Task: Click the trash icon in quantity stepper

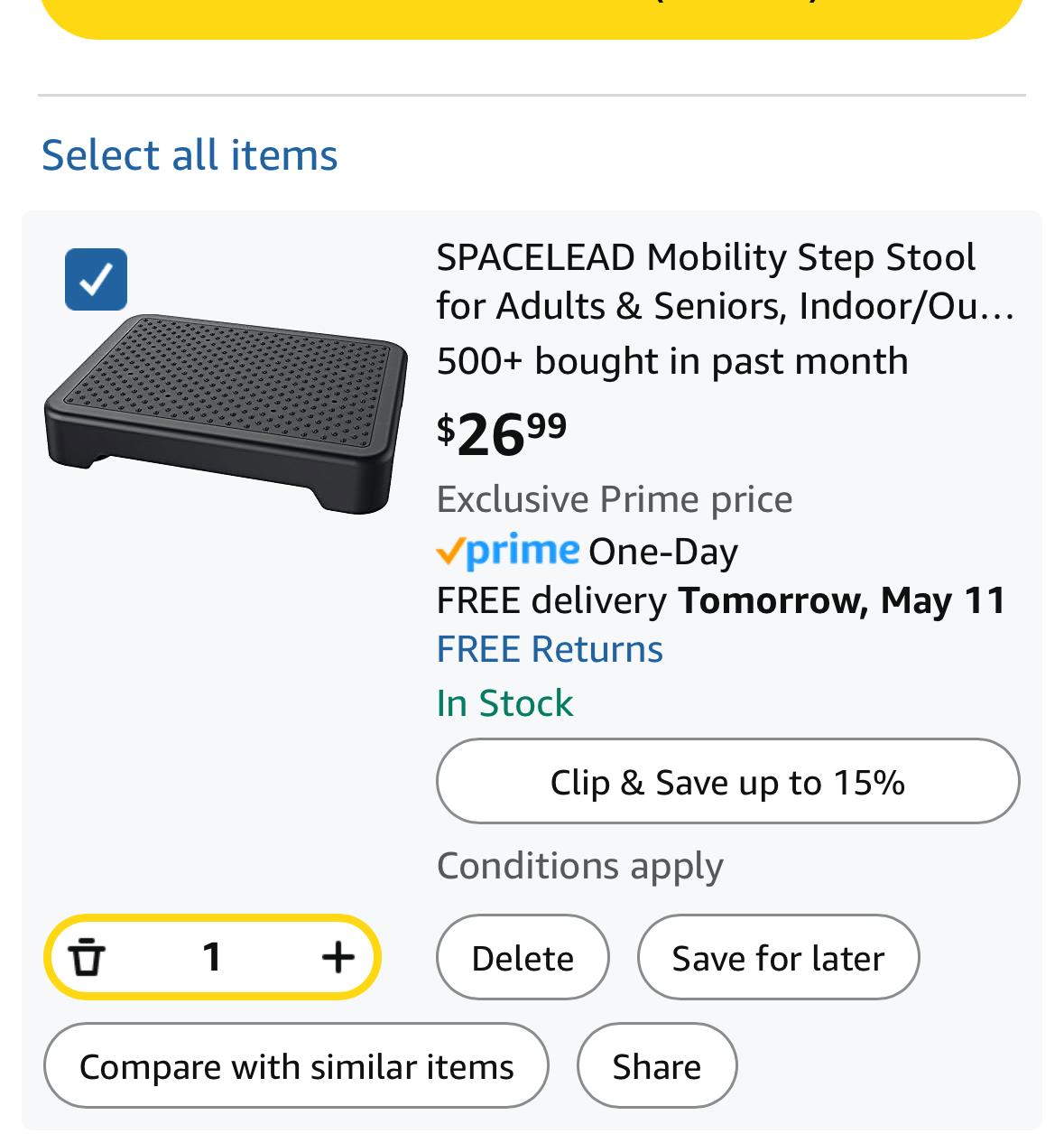Action: tap(87, 957)
